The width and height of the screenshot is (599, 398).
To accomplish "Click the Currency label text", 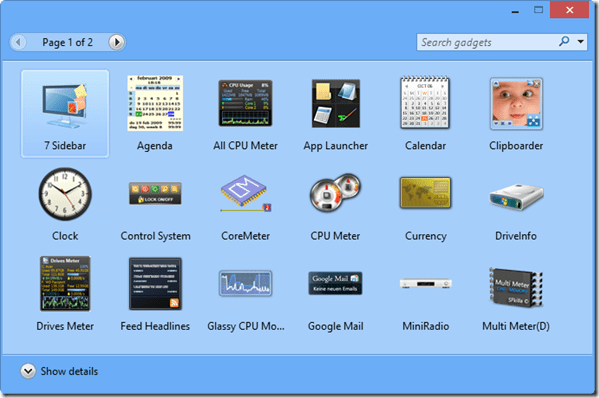I will pos(426,236).
